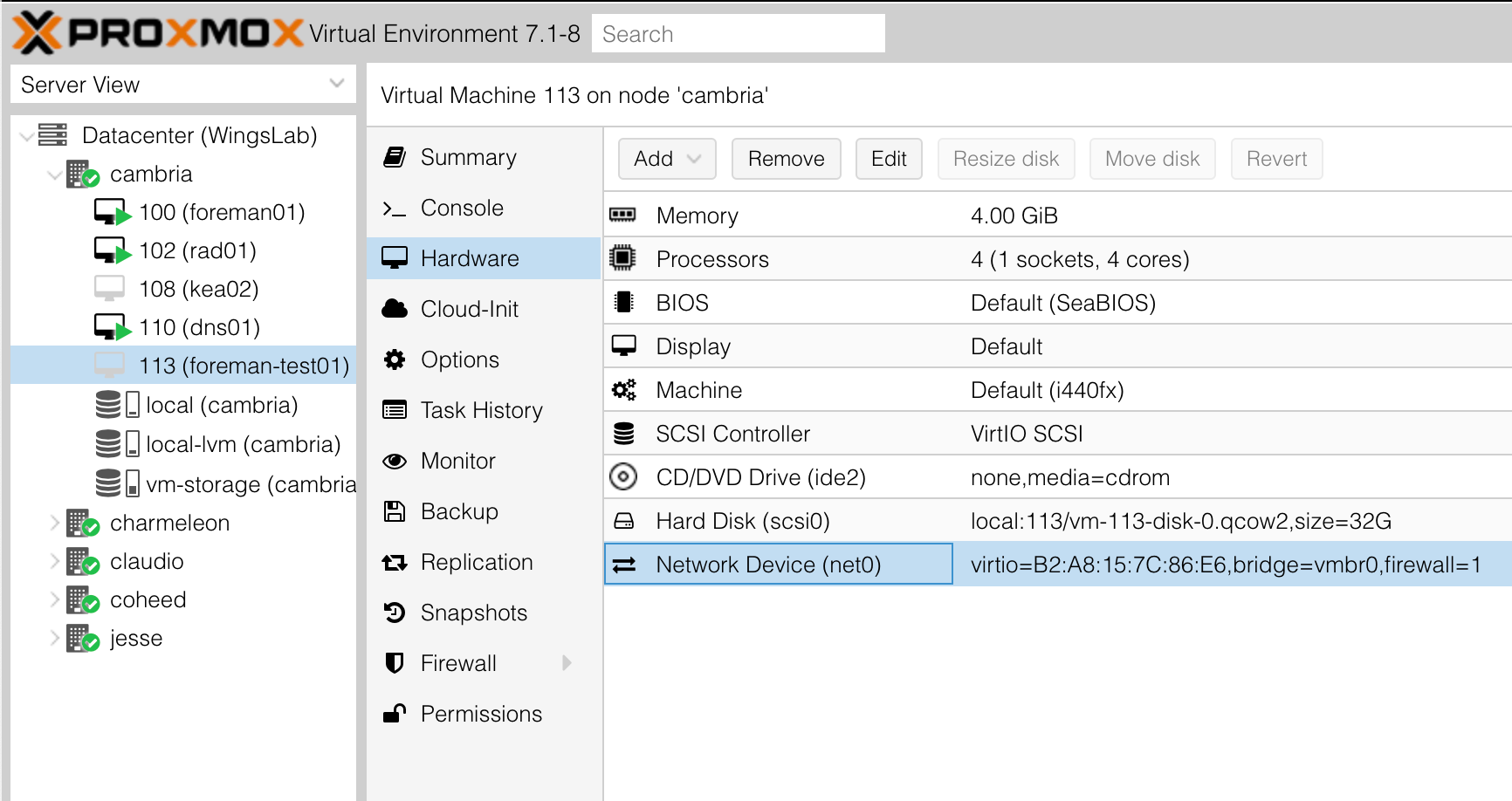Select VM 100 (foreman01) in tree
Image resolution: width=1512 pixels, height=801 pixels.
[222, 212]
